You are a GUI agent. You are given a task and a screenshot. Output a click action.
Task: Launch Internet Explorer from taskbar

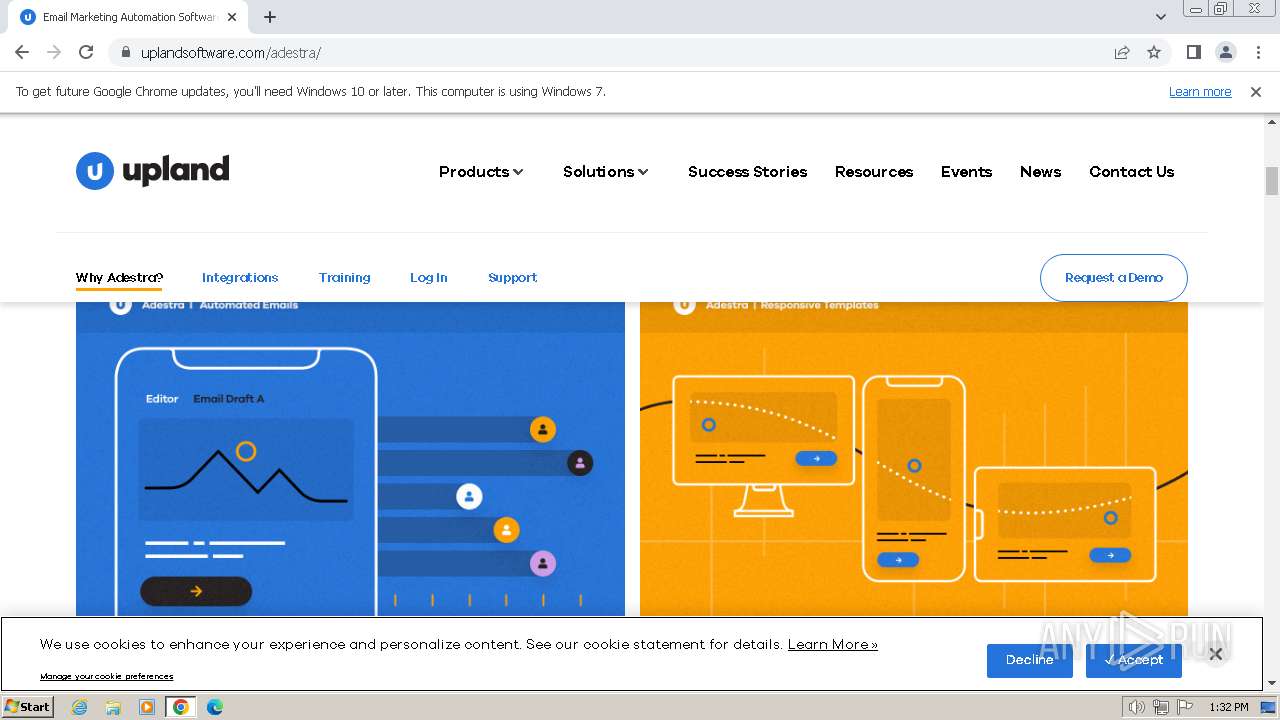click(x=80, y=707)
